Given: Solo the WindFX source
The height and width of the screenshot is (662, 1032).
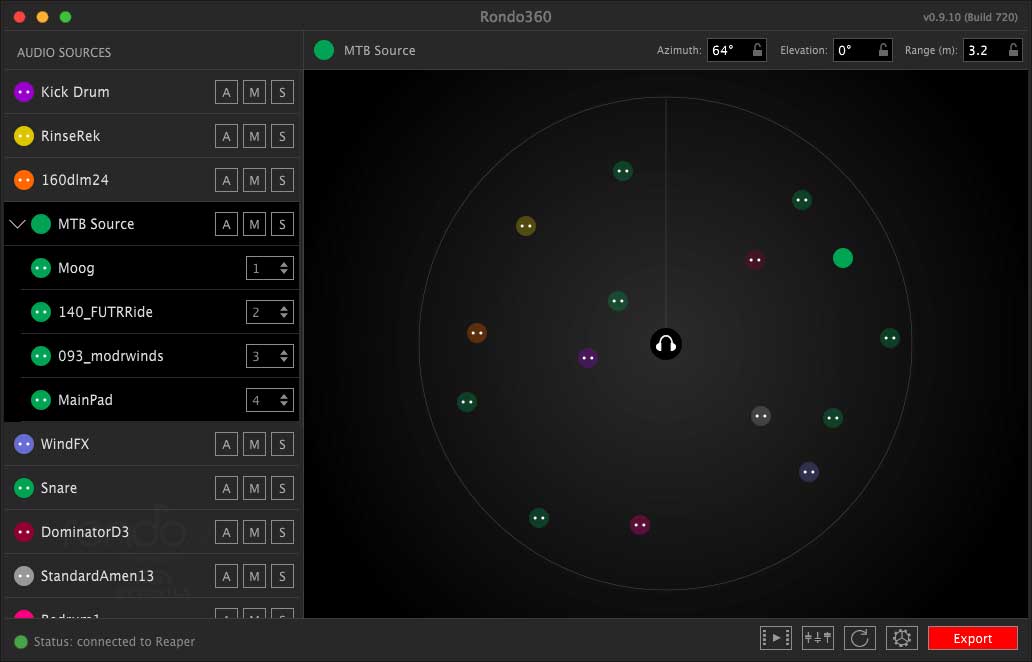Looking at the screenshot, I should (x=282, y=444).
